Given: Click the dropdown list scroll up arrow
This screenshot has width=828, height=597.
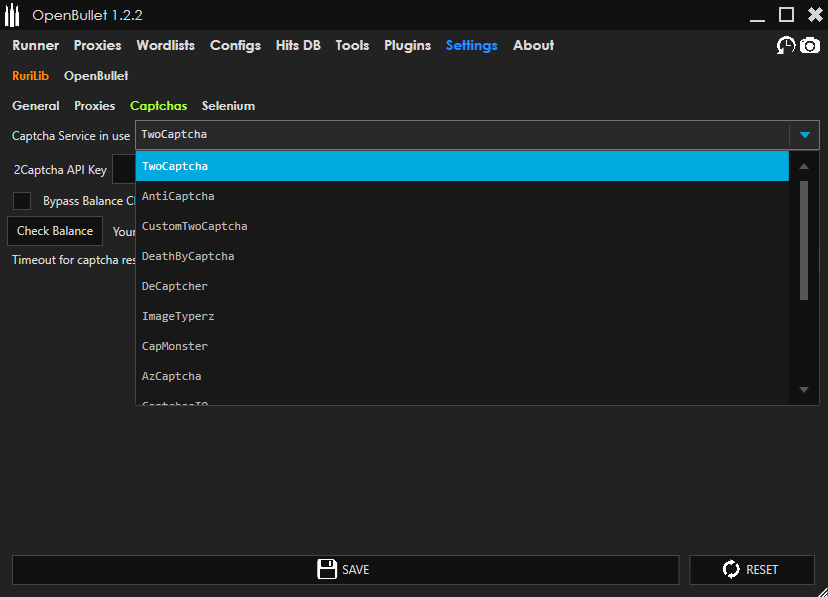Looking at the screenshot, I should 804,166.
